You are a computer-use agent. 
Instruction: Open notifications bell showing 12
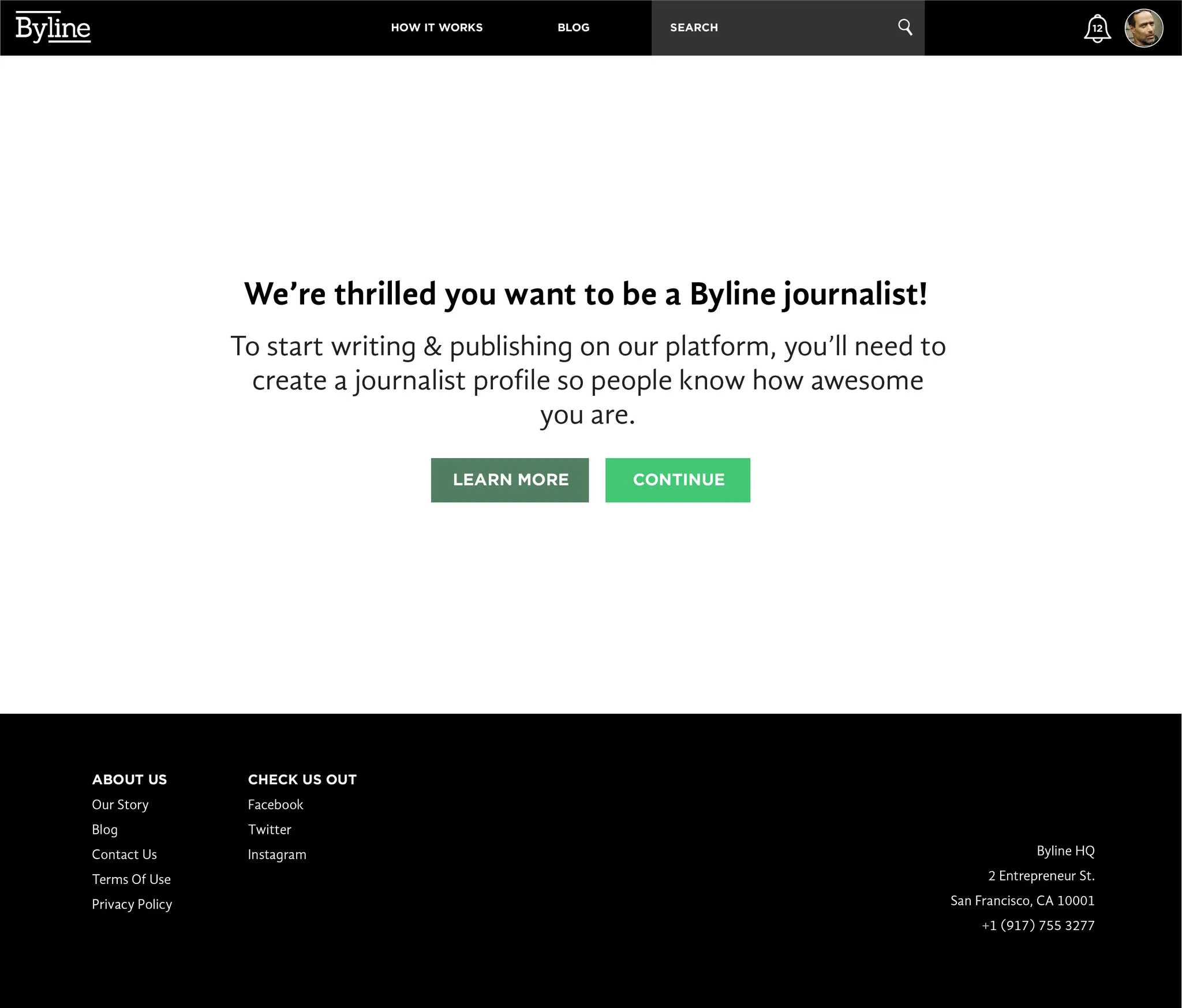[1097, 28]
